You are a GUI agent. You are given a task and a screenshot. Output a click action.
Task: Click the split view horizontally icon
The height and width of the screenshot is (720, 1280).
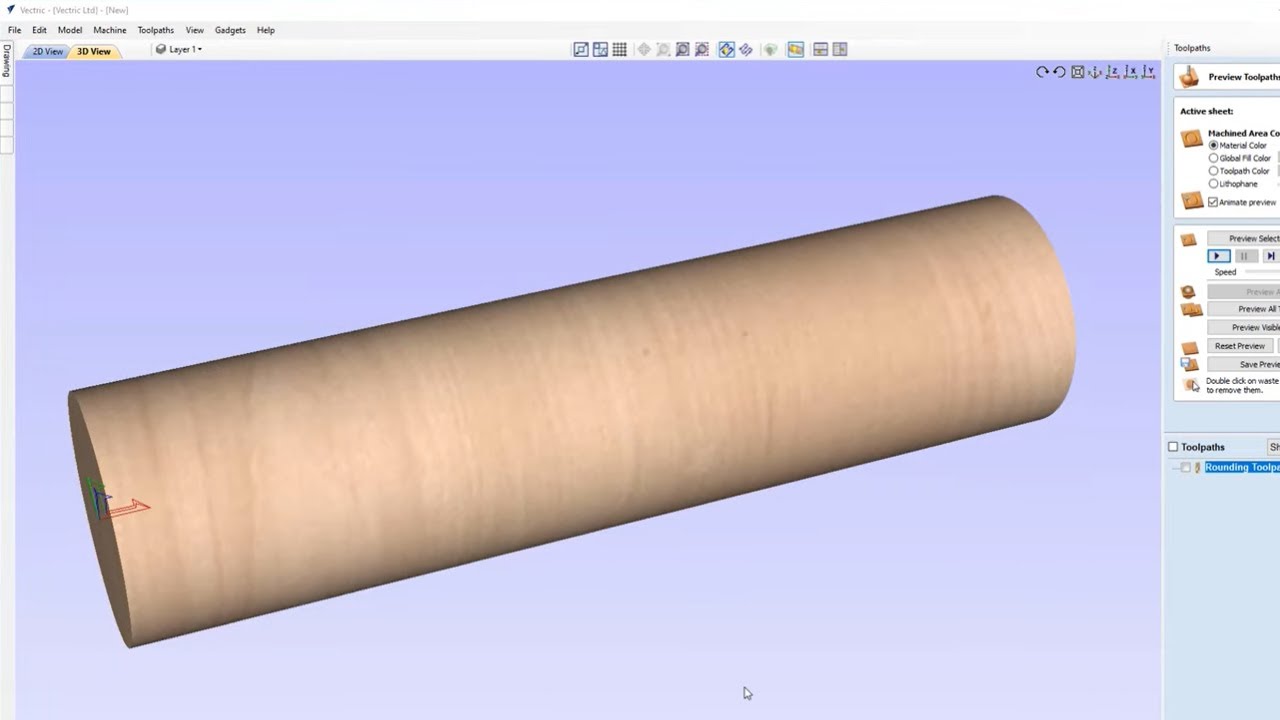coord(820,49)
